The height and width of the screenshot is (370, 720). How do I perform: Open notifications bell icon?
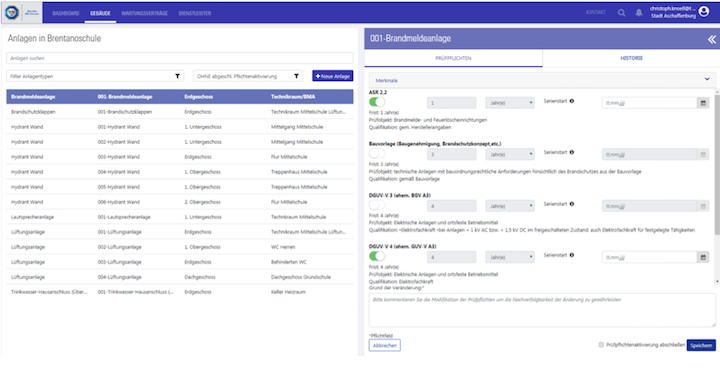click(x=639, y=13)
